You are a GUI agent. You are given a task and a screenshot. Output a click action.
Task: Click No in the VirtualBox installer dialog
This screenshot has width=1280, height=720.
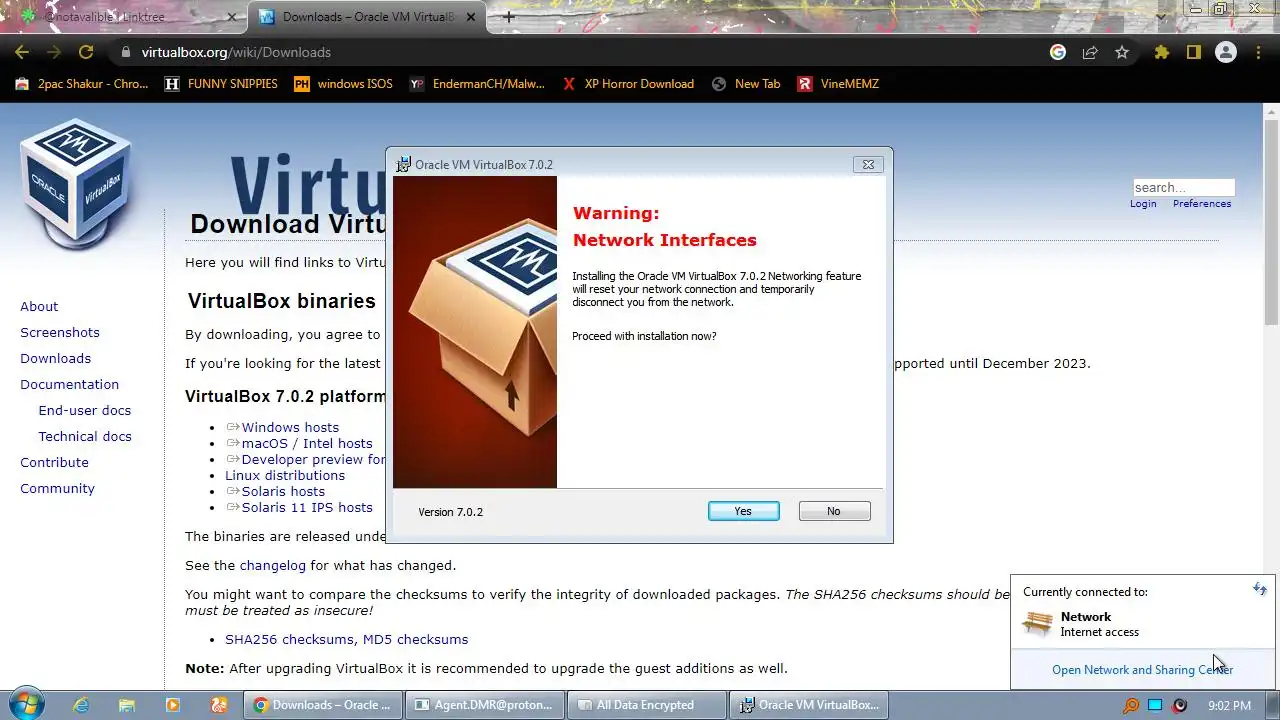coord(834,511)
